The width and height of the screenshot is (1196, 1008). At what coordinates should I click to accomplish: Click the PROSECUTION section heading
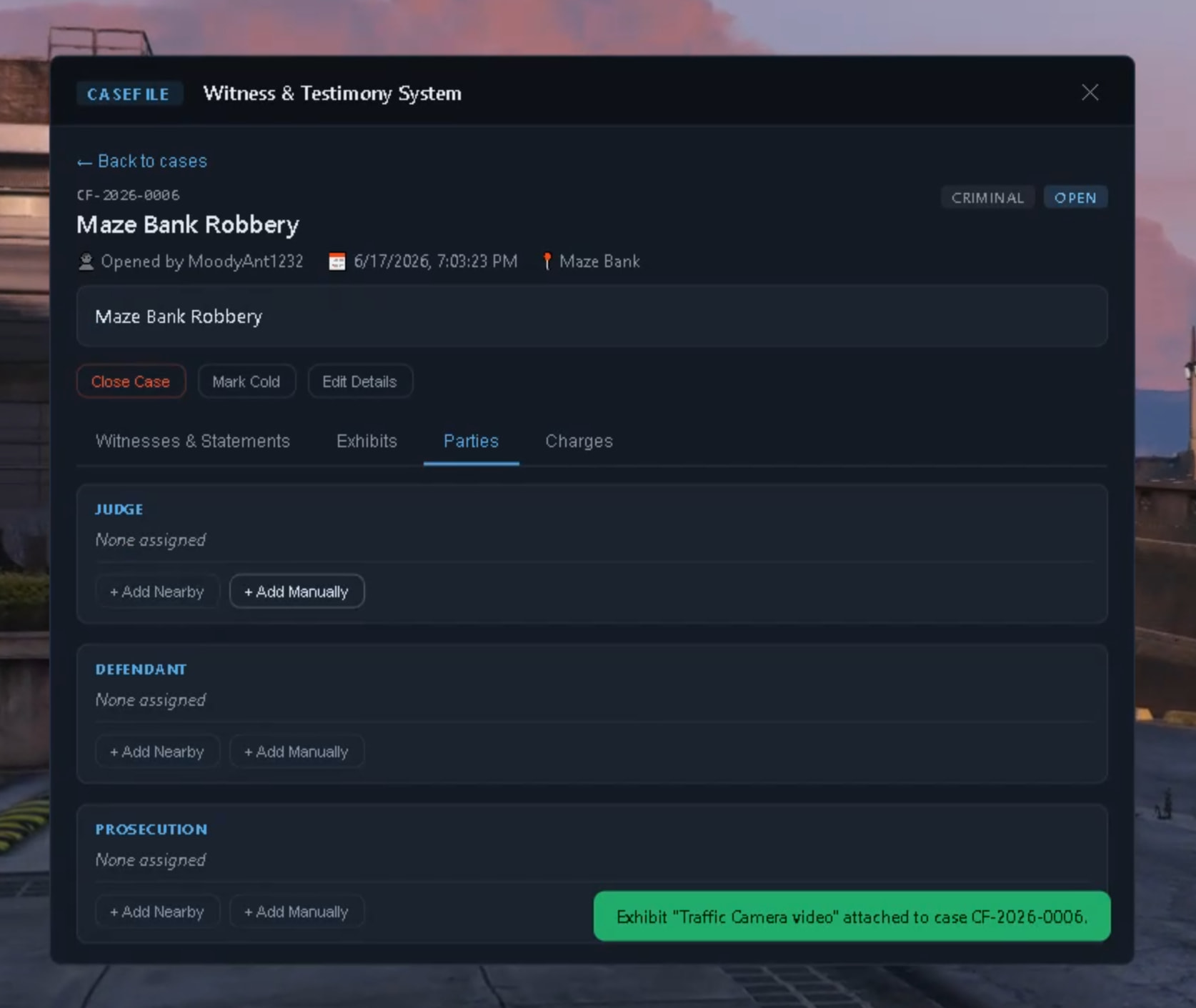coord(151,829)
